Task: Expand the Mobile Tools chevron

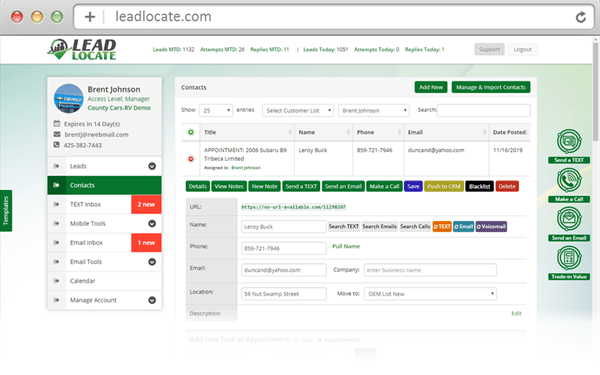Action: click(152, 223)
